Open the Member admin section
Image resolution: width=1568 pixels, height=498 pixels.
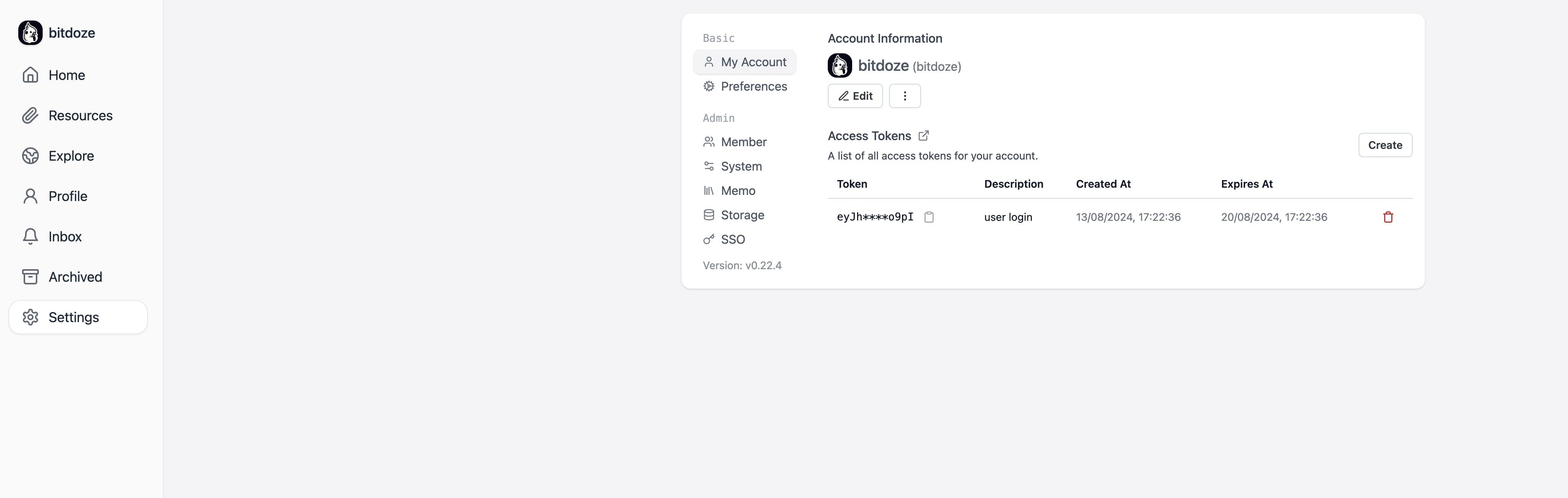[x=743, y=142]
